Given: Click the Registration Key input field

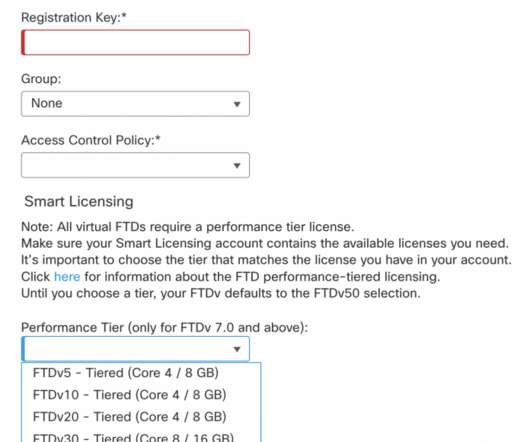Looking at the screenshot, I should (x=135, y=42).
